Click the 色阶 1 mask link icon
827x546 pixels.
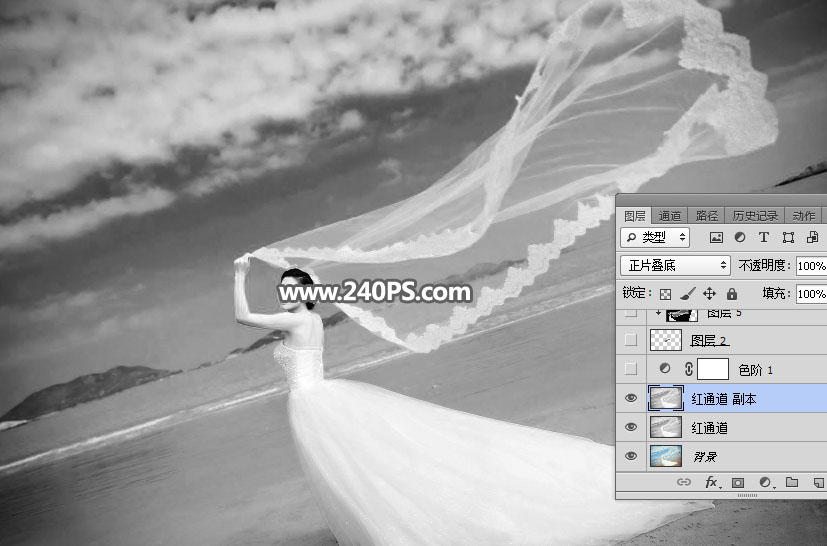pos(688,369)
